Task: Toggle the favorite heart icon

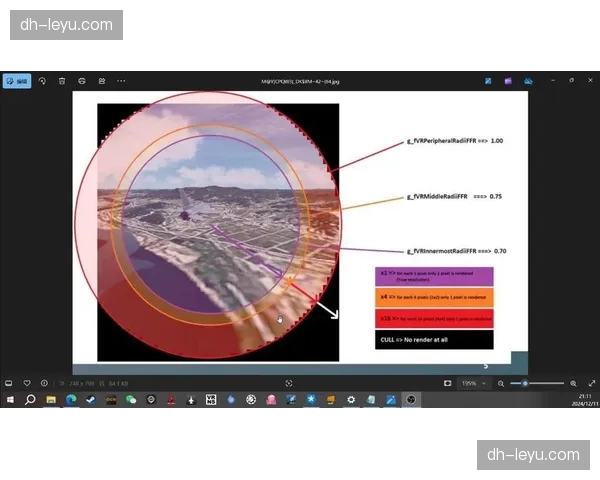Action: (27, 383)
